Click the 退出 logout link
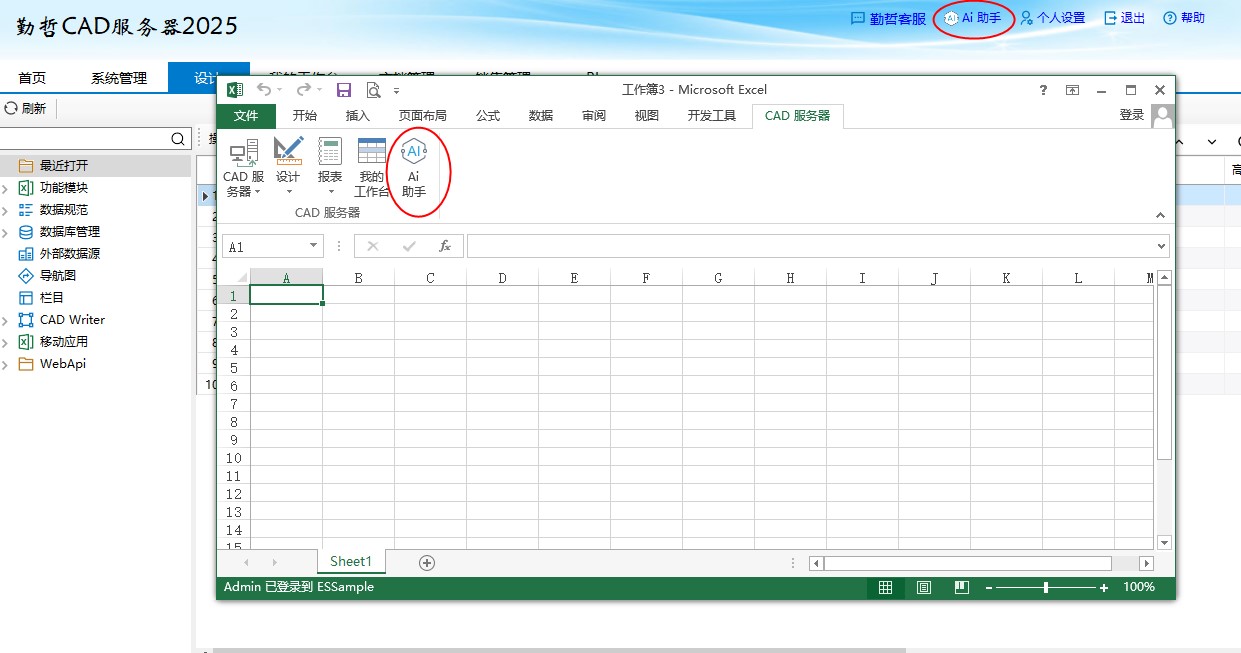Image resolution: width=1241 pixels, height=653 pixels. pos(1125,18)
